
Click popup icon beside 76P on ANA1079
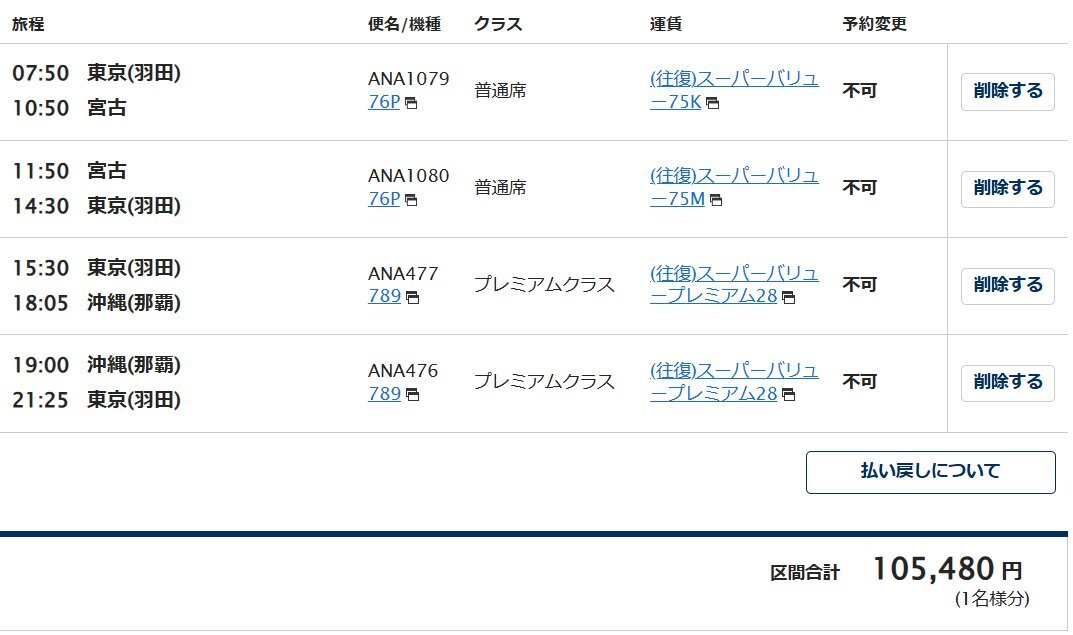click(x=411, y=103)
